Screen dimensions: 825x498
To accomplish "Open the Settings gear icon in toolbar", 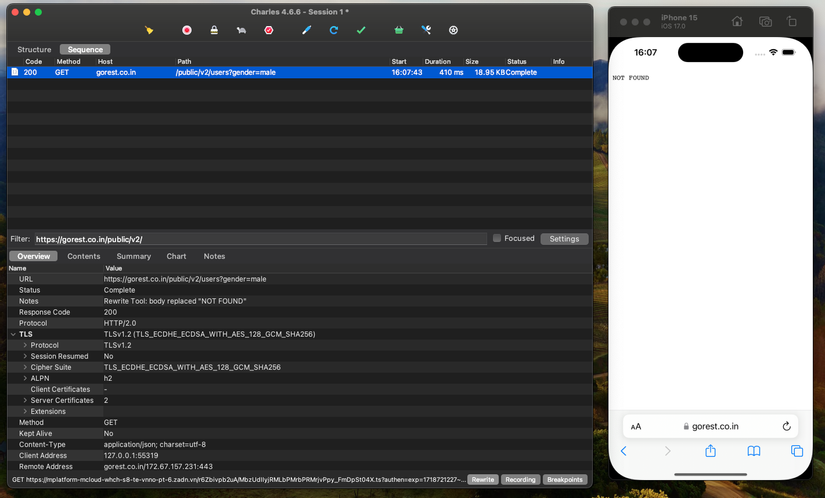I will pos(453,30).
